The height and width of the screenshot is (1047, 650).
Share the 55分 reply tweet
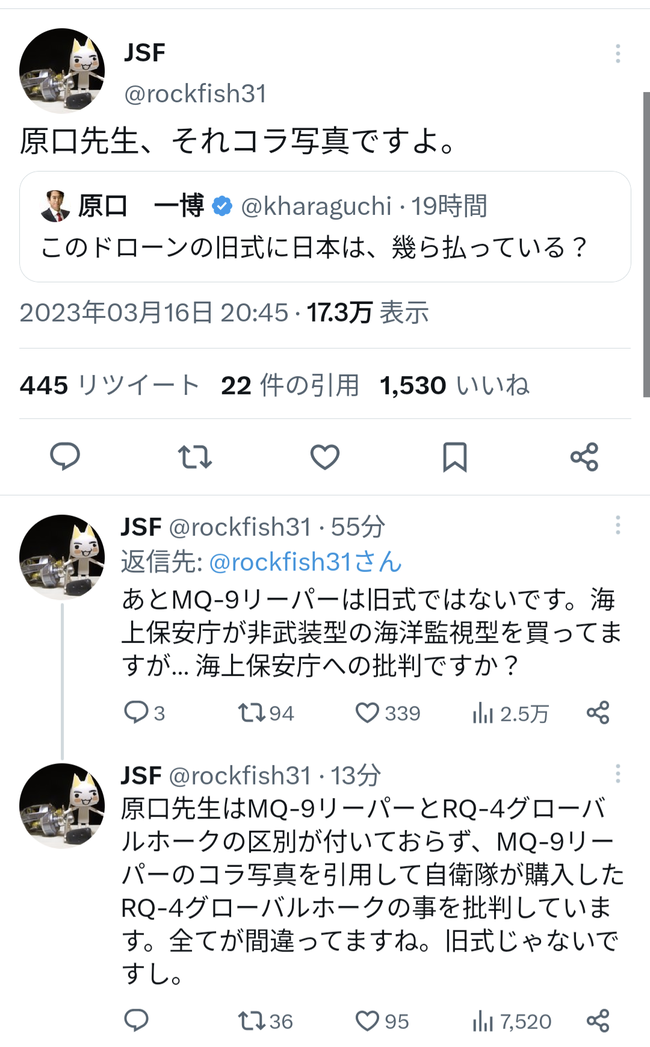point(598,712)
